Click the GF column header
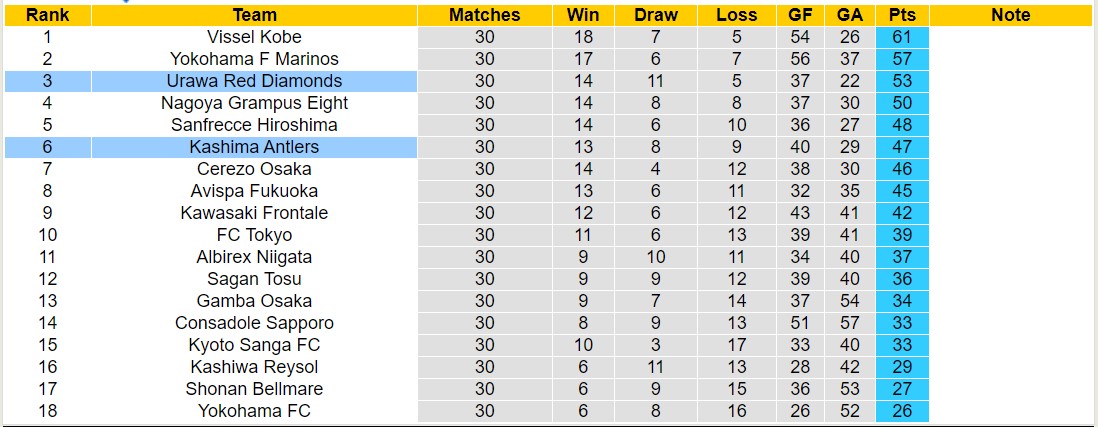1098x427 pixels. click(x=799, y=15)
